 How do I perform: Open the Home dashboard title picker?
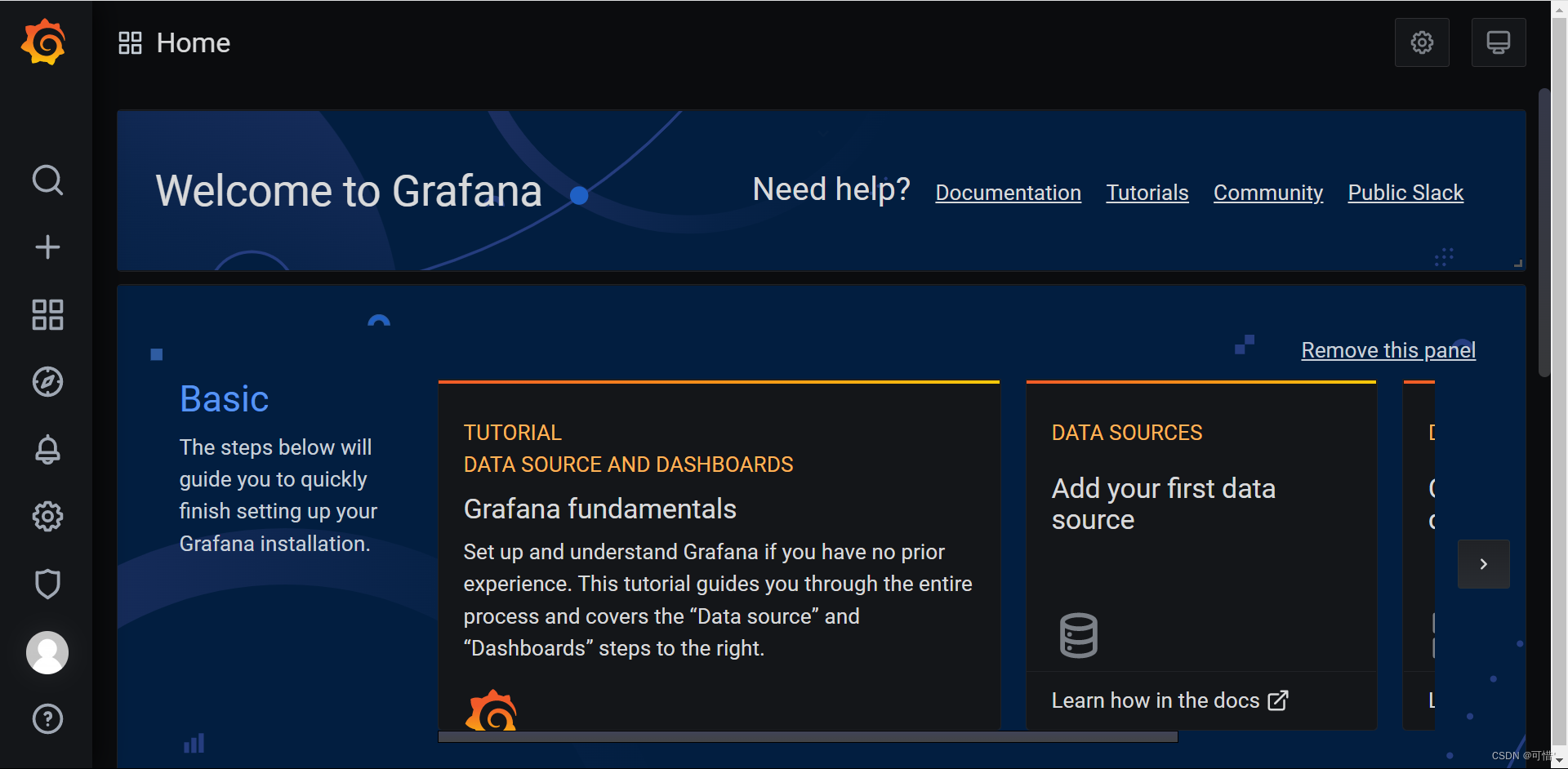click(x=193, y=42)
